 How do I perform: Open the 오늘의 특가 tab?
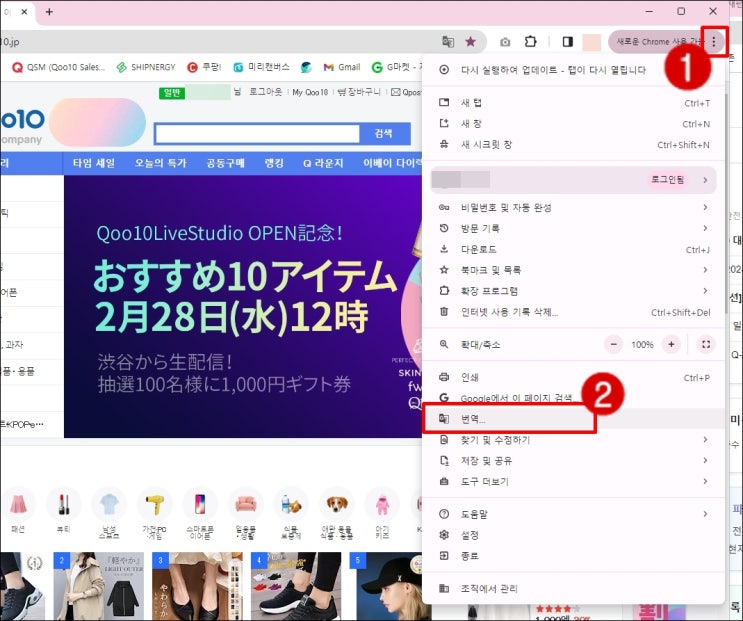(161, 163)
